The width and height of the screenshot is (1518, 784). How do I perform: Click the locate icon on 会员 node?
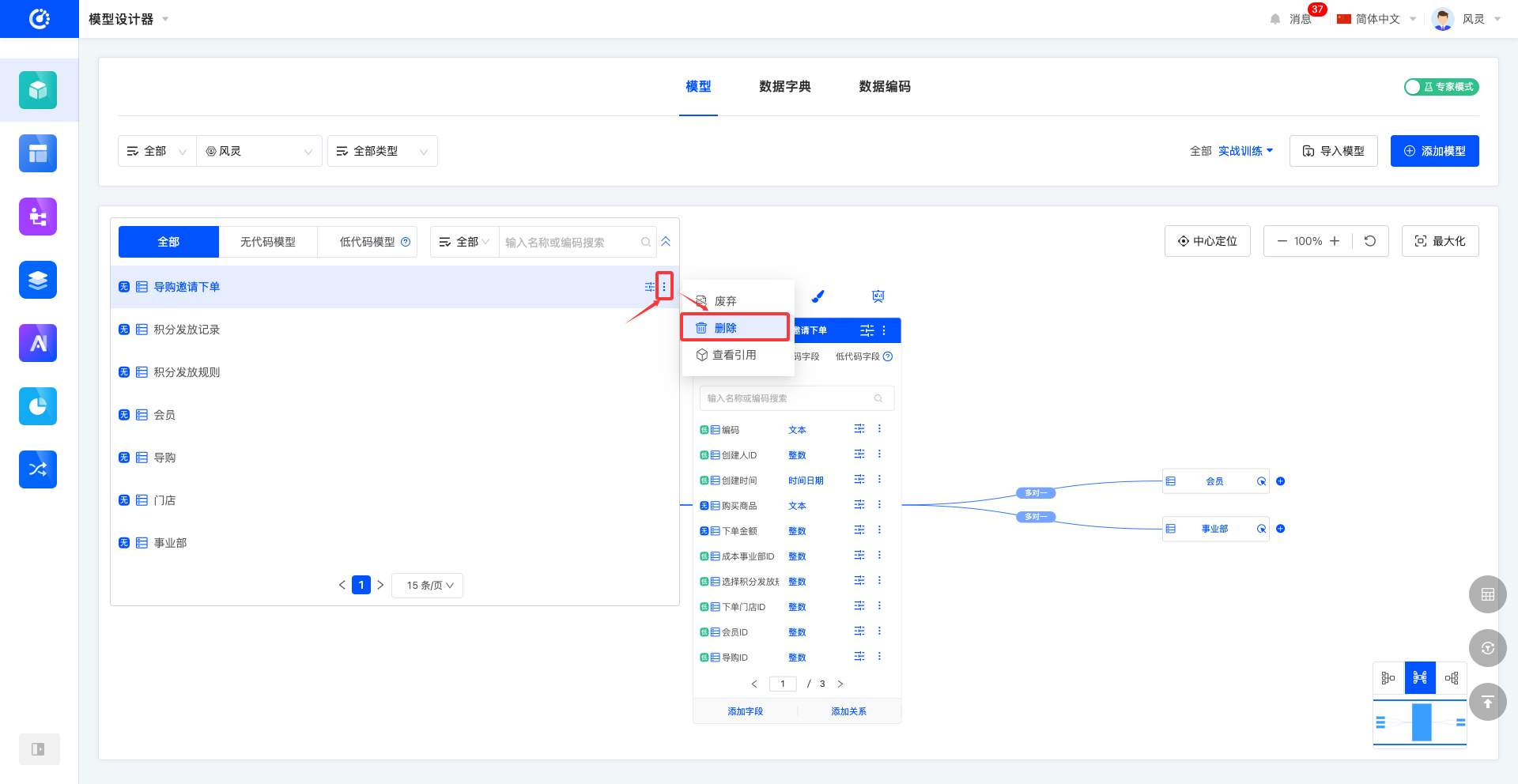coord(1261,481)
